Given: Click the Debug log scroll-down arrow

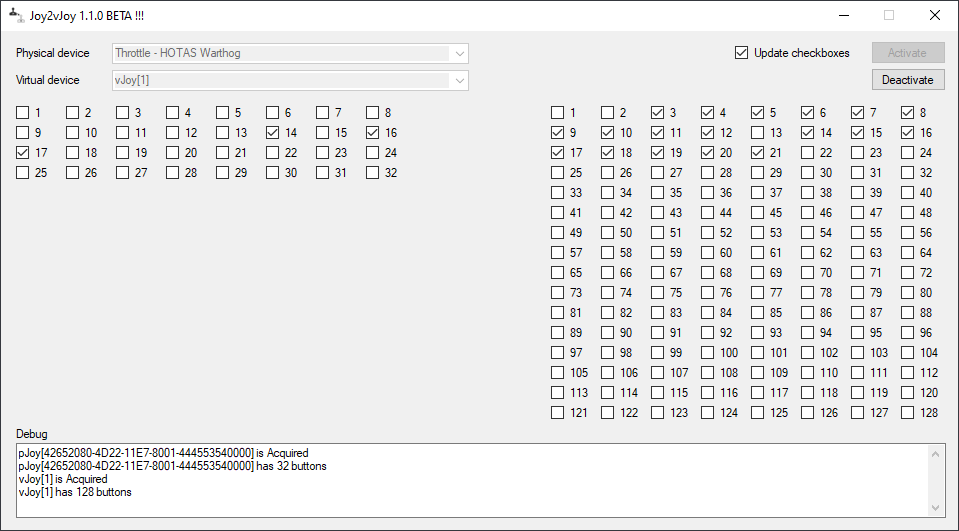Looking at the screenshot, I should pos(936,507).
